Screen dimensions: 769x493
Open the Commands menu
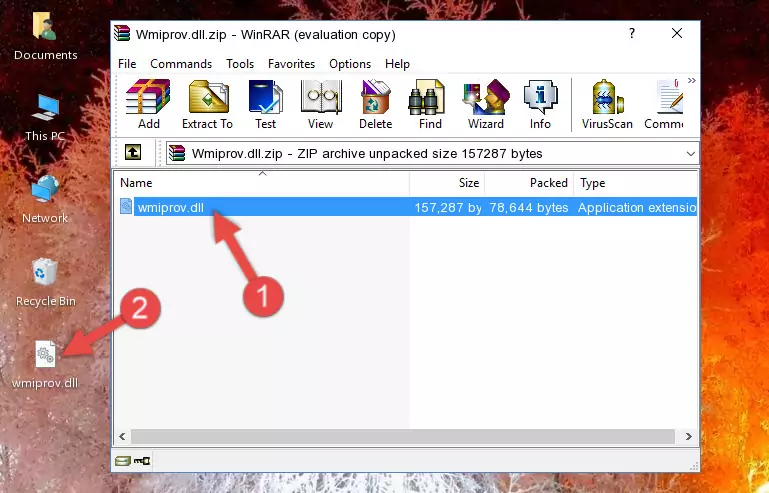tap(181, 64)
